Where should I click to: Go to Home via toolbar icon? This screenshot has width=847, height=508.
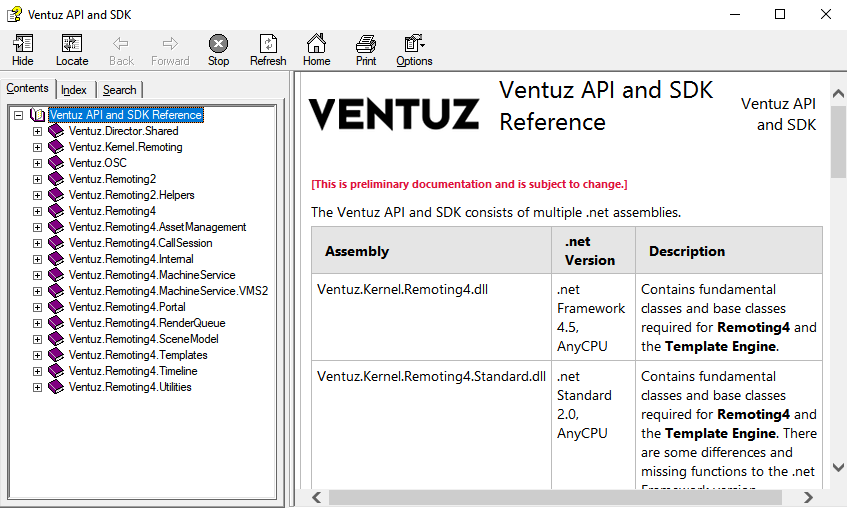click(x=316, y=45)
